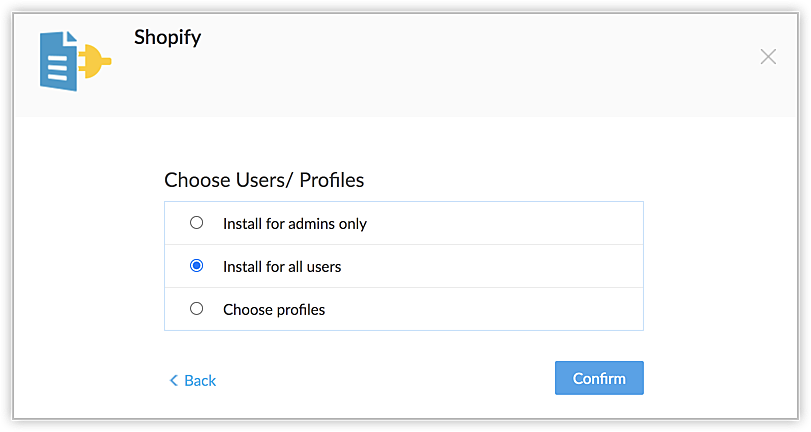This screenshot has width=811, height=432.
Task: Click the yellow plug part of logo
Action: tap(96, 63)
